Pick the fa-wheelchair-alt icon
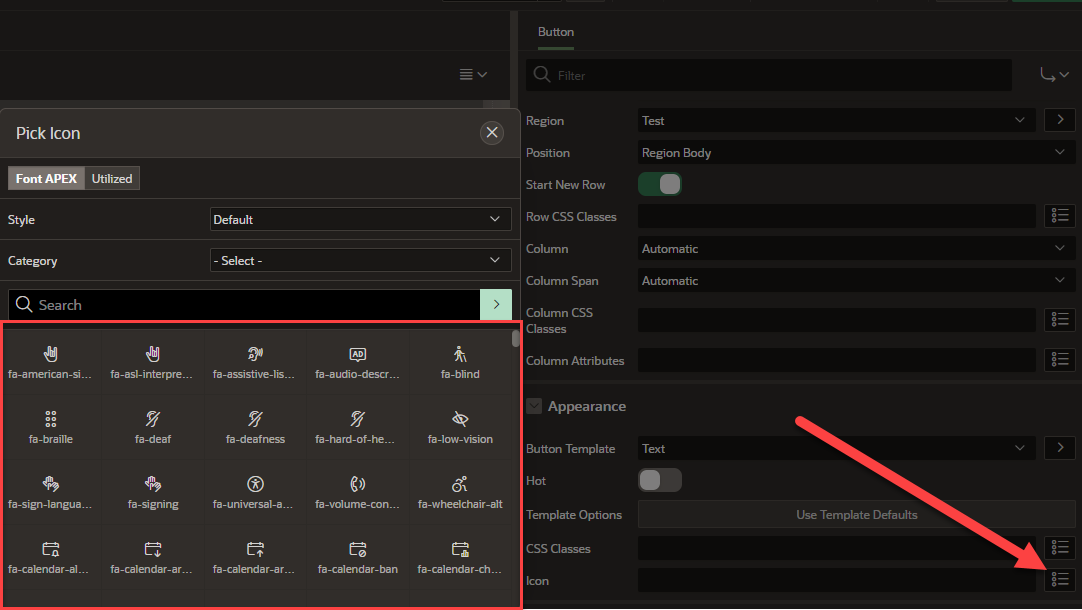Screen dimensions: 1082x610 coord(460,492)
